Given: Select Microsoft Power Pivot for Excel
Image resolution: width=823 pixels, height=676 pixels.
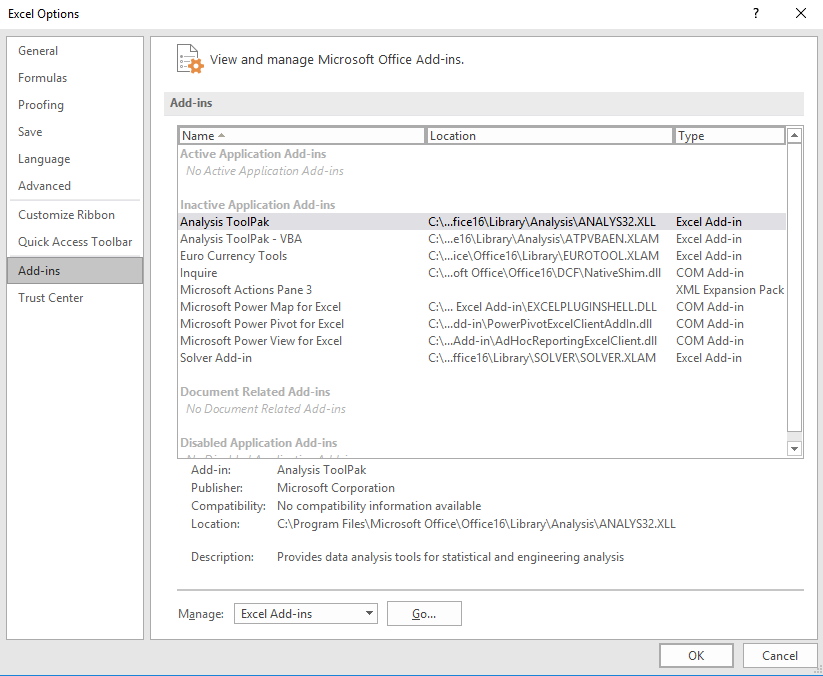Looking at the screenshot, I should pyautogui.click(x=262, y=324).
